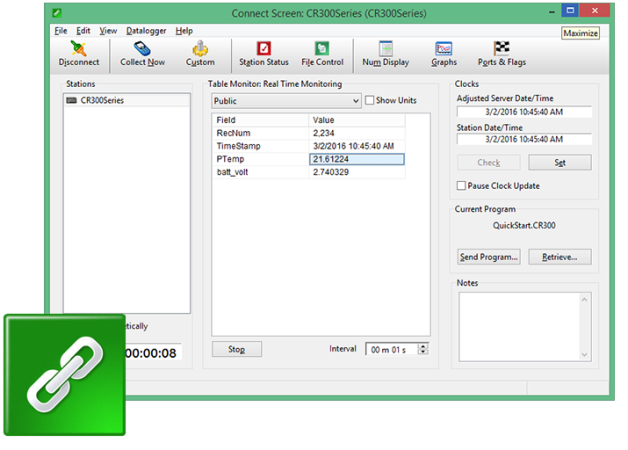Click the Send Program button
628x450 pixels.
[x=488, y=257]
